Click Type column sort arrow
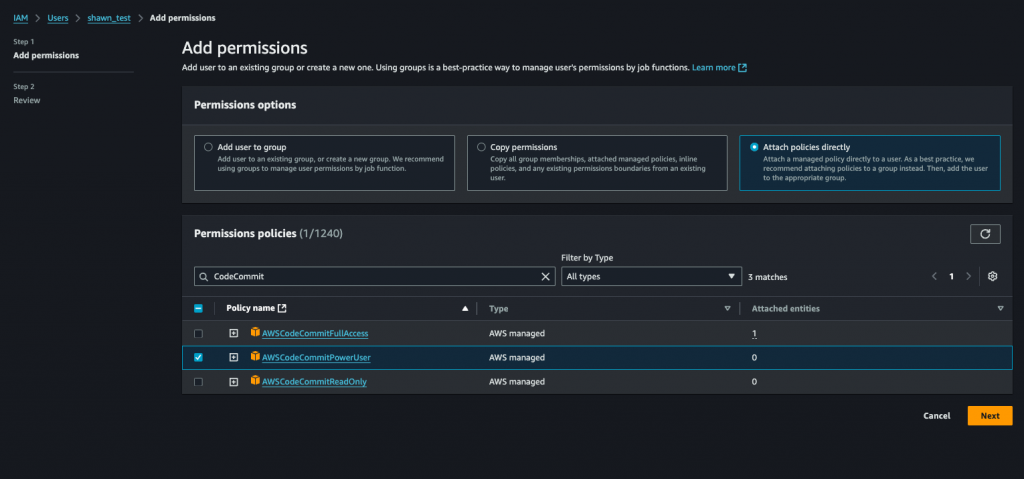This screenshot has width=1024, height=479. (727, 309)
